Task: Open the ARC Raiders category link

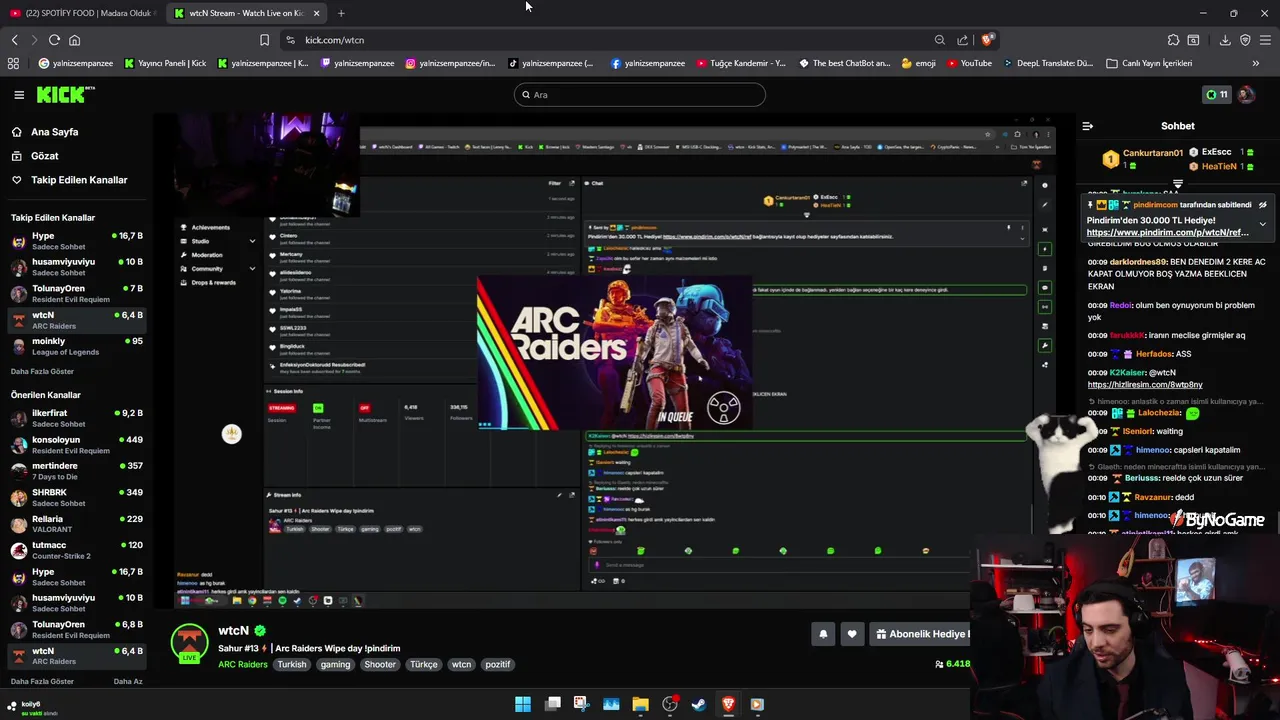Action: (243, 664)
